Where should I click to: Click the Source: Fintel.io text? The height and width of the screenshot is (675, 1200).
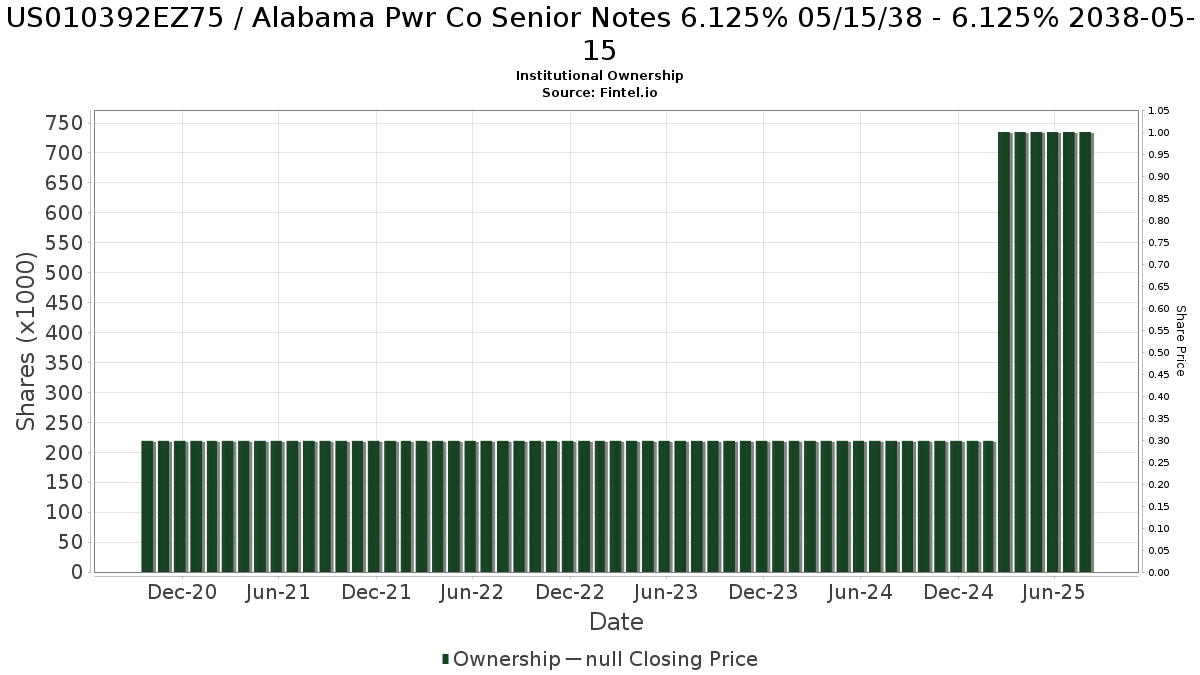click(x=600, y=92)
